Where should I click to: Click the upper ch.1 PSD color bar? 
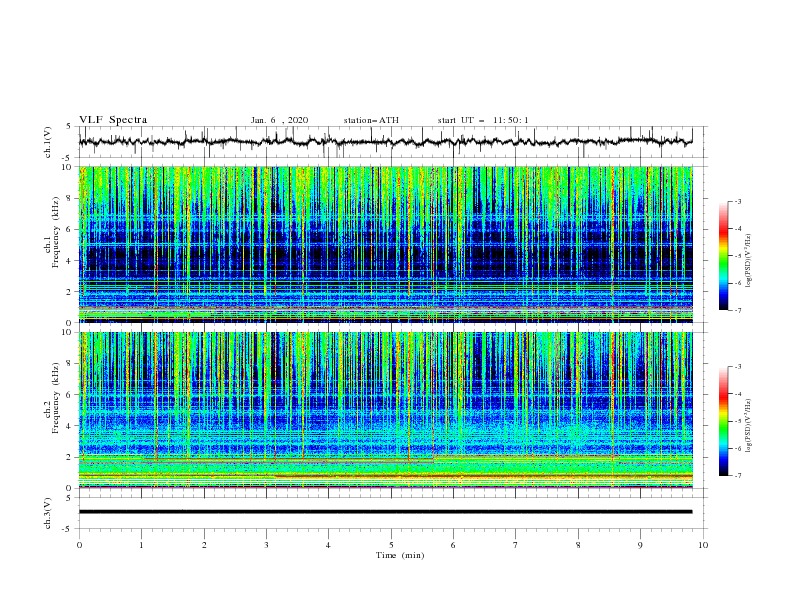[x=723, y=256]
